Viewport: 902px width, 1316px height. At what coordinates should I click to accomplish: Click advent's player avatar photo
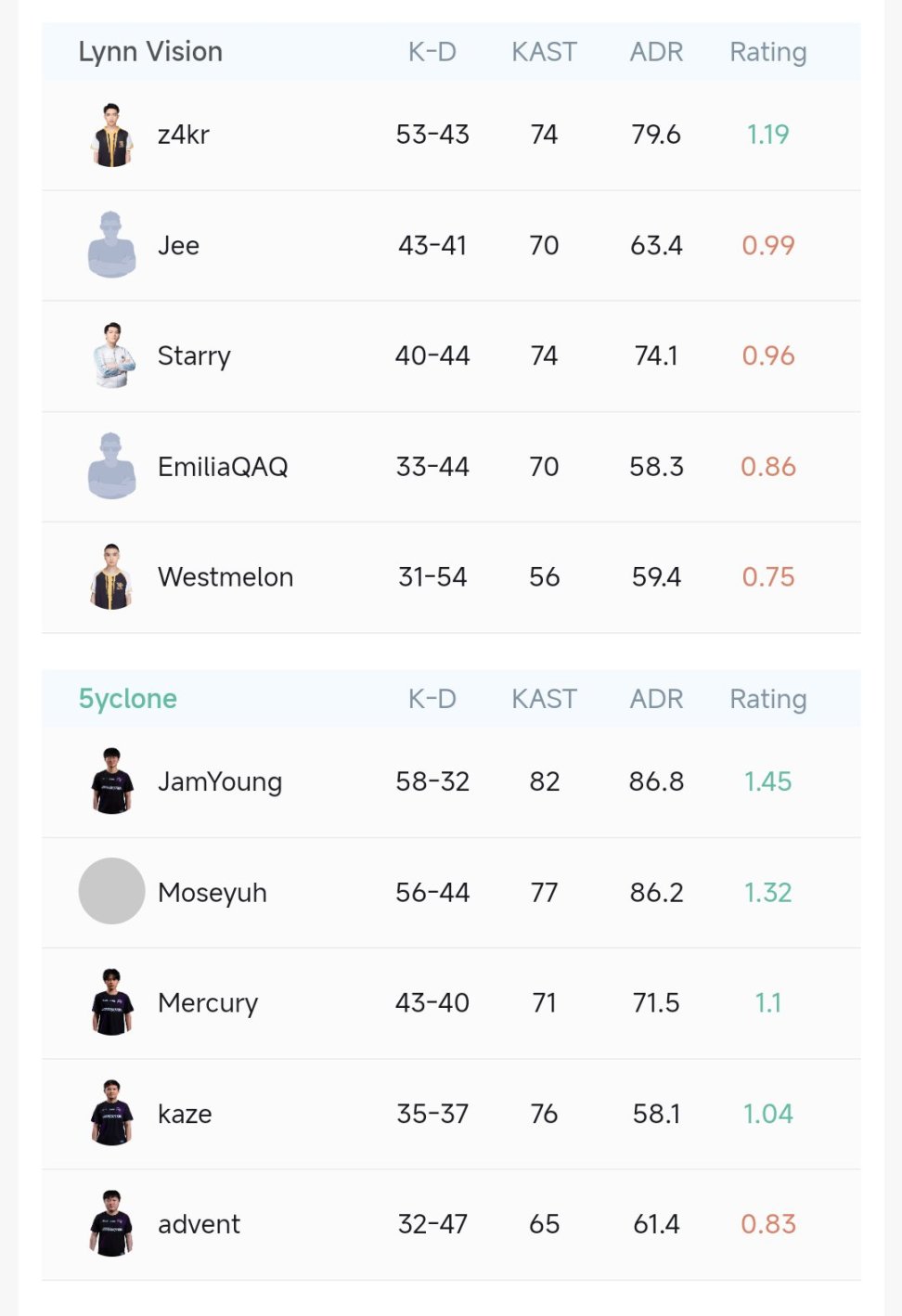pos(112,1224)
